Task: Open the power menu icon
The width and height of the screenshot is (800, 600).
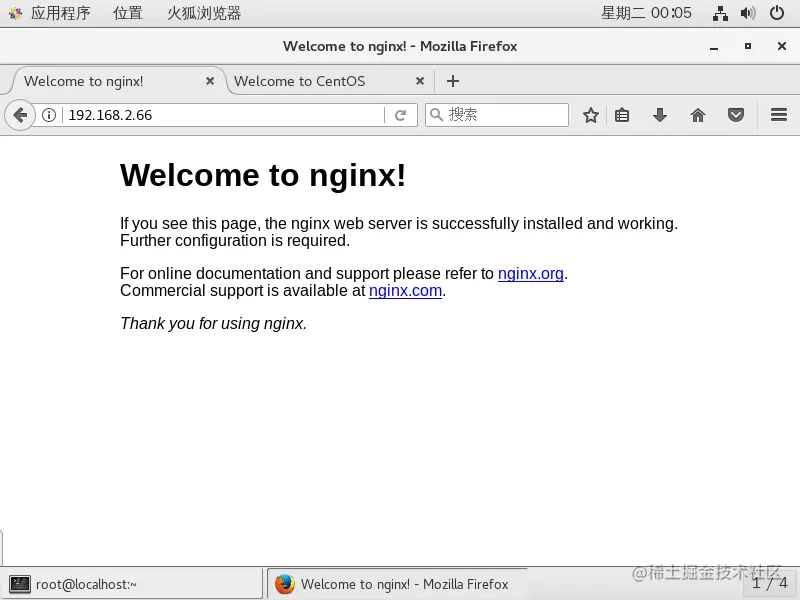Action: click(x=777, y=13)
